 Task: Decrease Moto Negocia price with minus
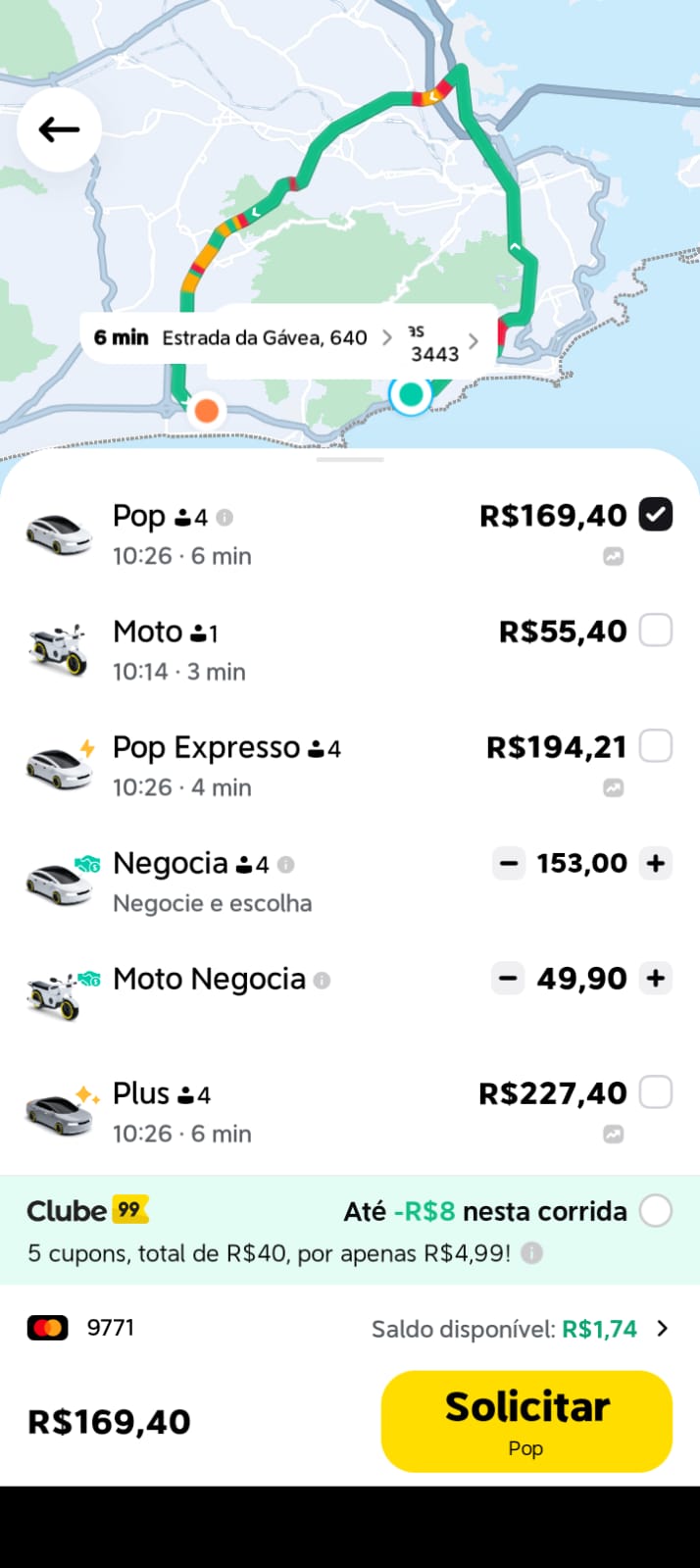508,979
